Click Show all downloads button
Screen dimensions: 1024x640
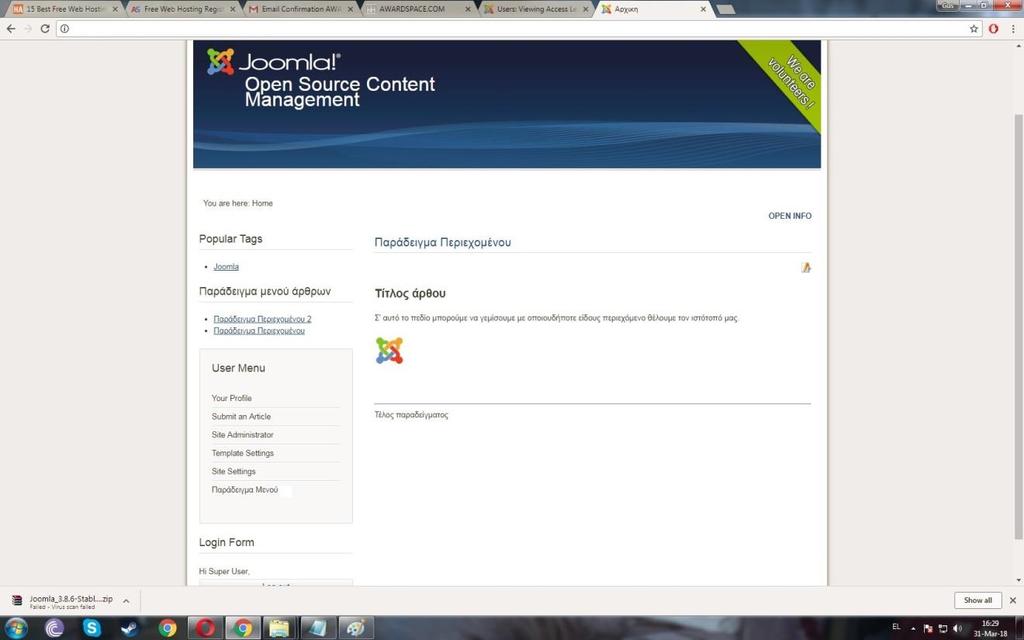978,600
